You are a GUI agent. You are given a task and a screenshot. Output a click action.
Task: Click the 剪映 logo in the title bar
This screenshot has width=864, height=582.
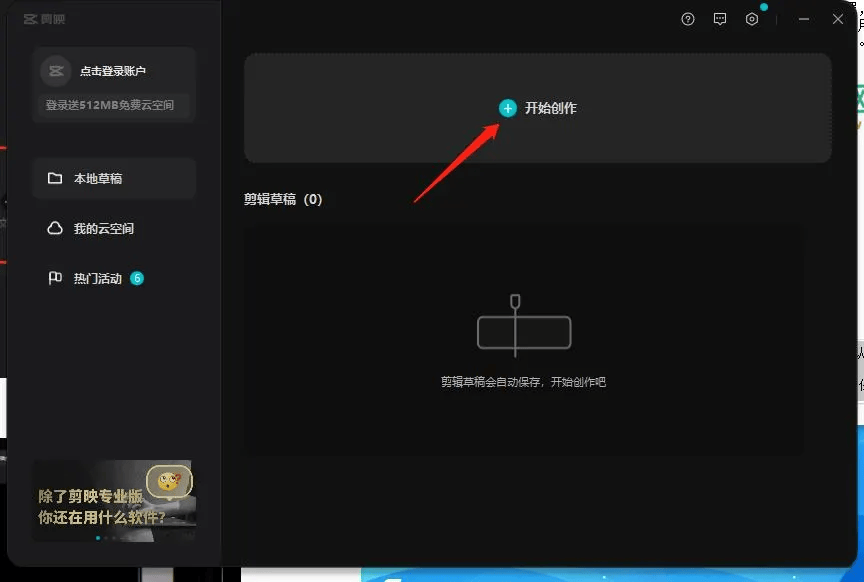(x=45, y=19)
